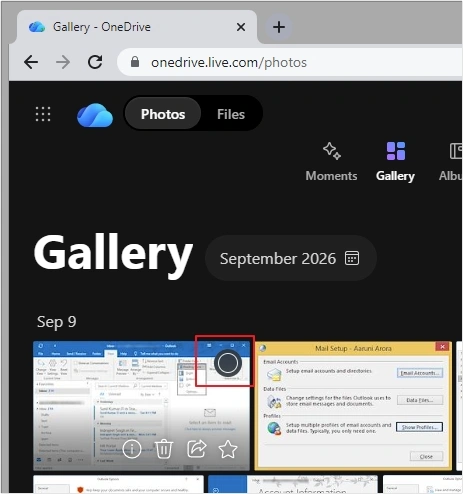The height and width of the screenshot is (494, 463).
Task: Focus the onedrive.live.com/photos address bar
Action: tap(289, 62)
